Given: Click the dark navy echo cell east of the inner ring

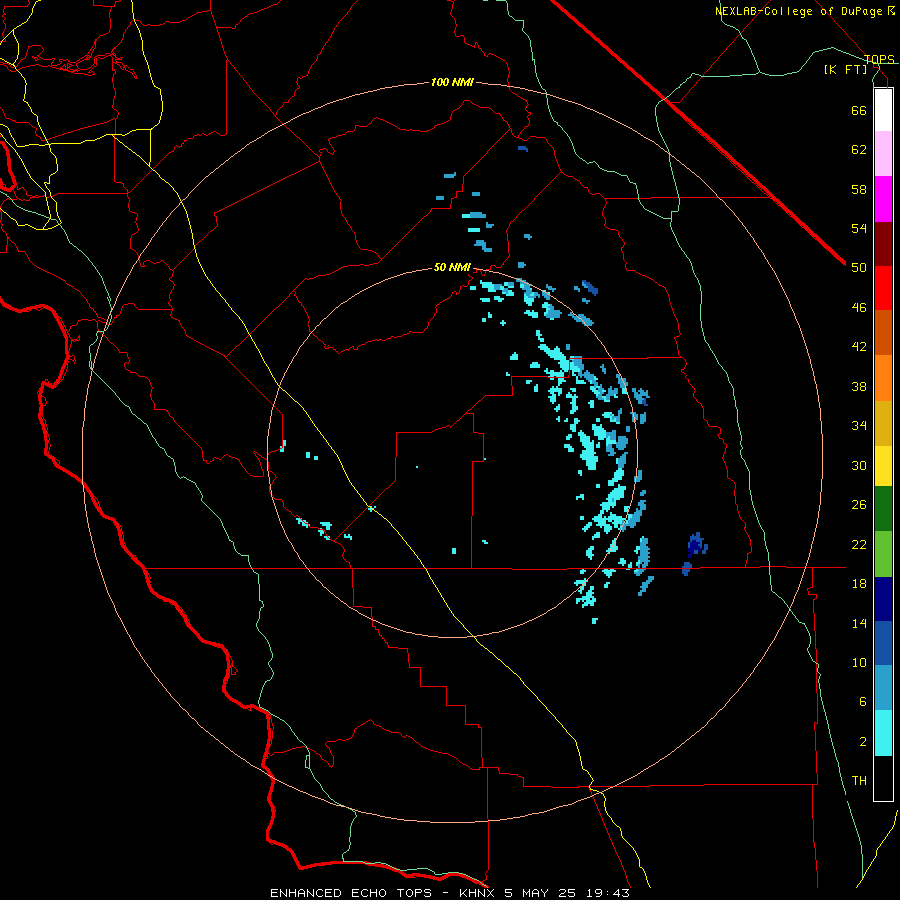Looking at the screenshot, I should click(x=697, y=544).
